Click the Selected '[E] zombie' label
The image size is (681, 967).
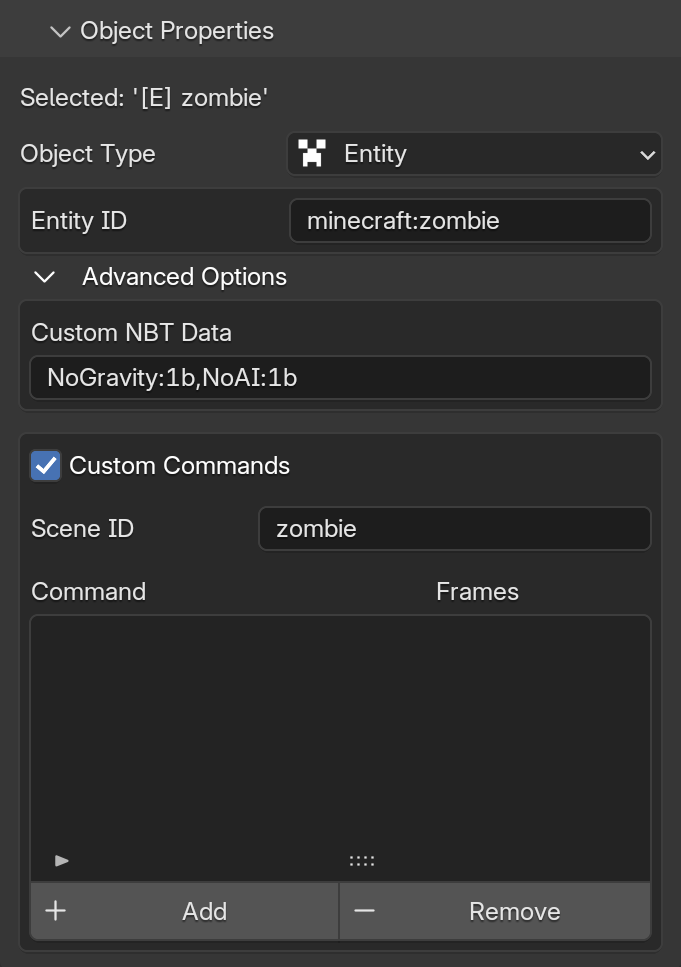pos(144,97)
